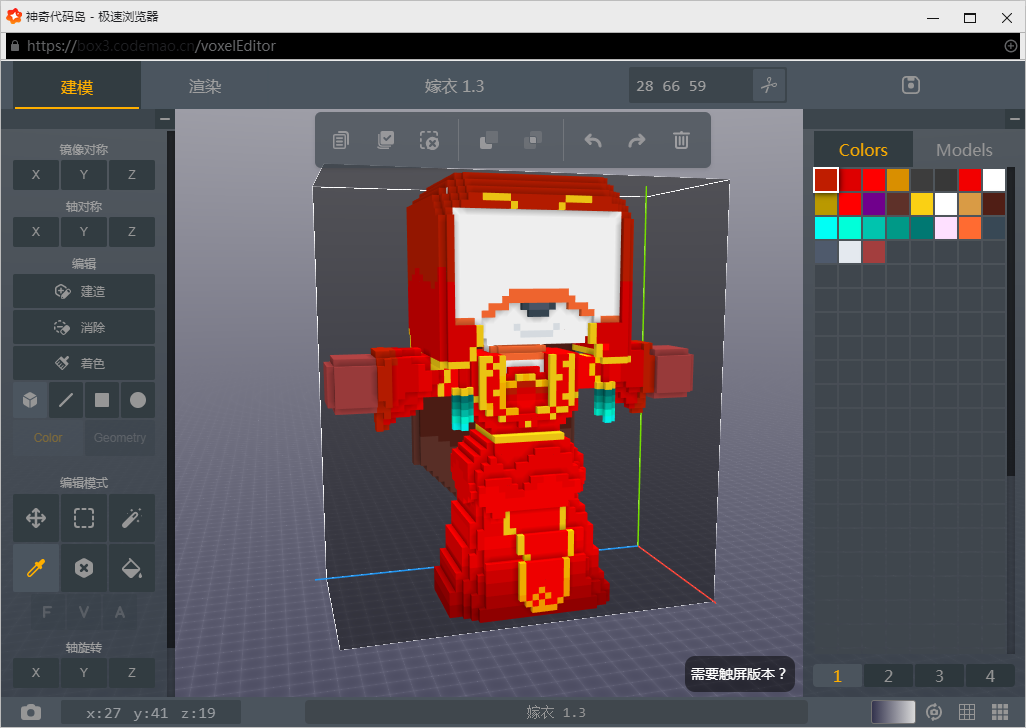Switch to palette page 1
1026x728 pixels.
(837, 676)
